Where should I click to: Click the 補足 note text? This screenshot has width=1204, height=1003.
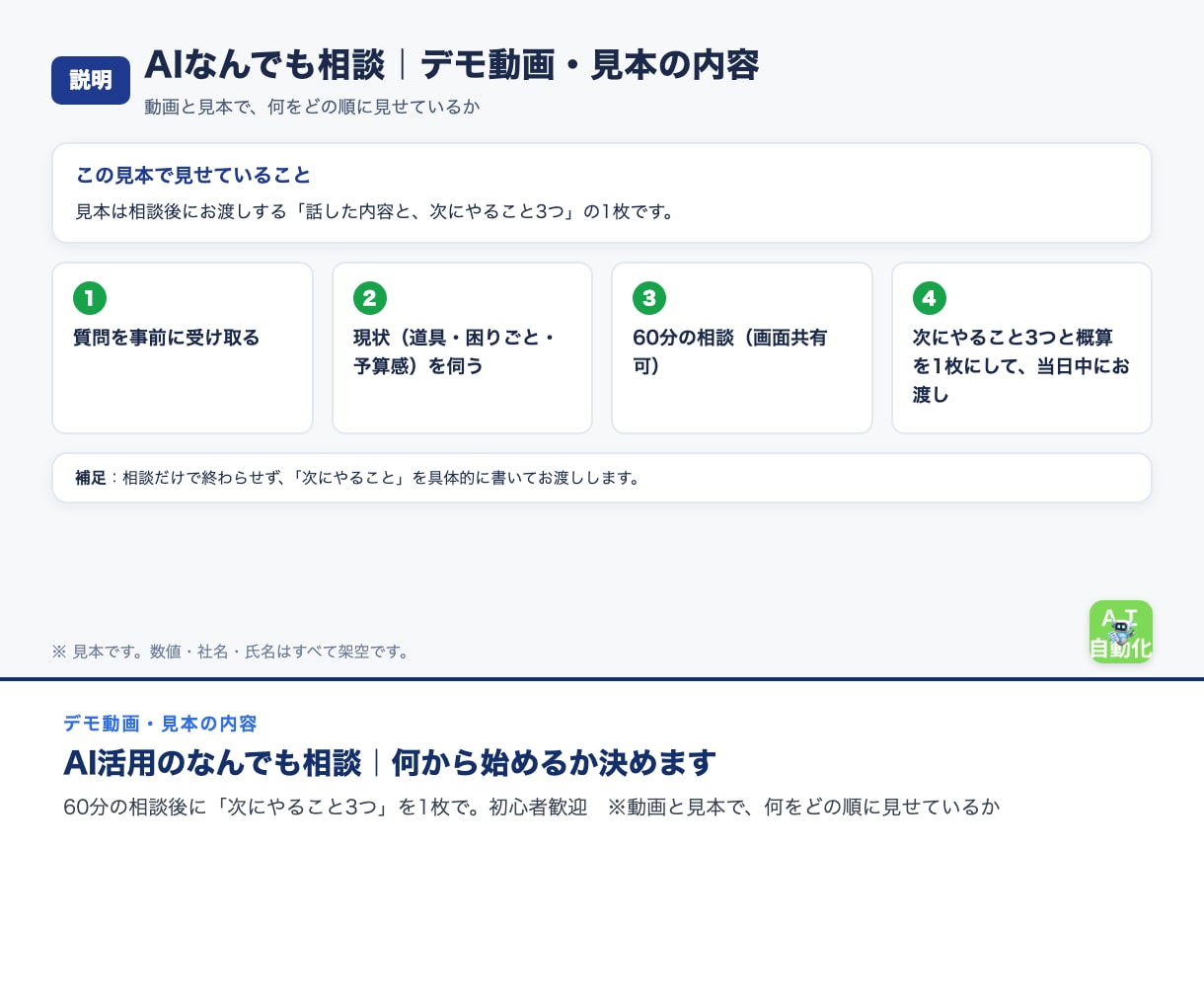click(360, 478)
